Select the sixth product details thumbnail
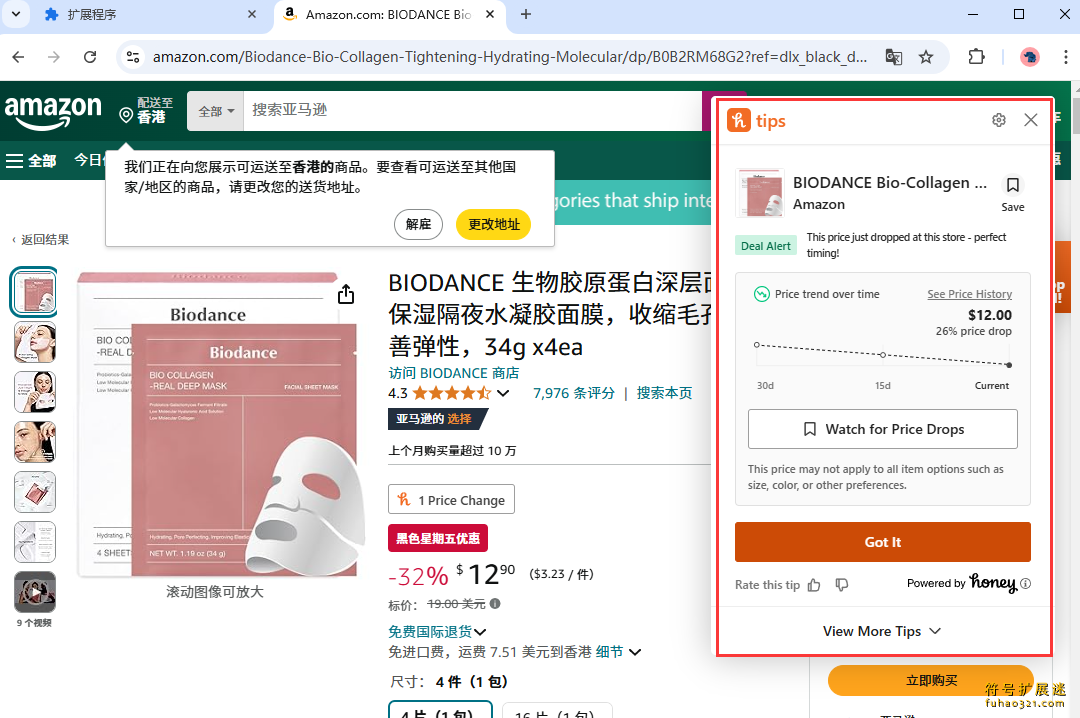Viewport: 1080px width, 718px height. point(34,542)
